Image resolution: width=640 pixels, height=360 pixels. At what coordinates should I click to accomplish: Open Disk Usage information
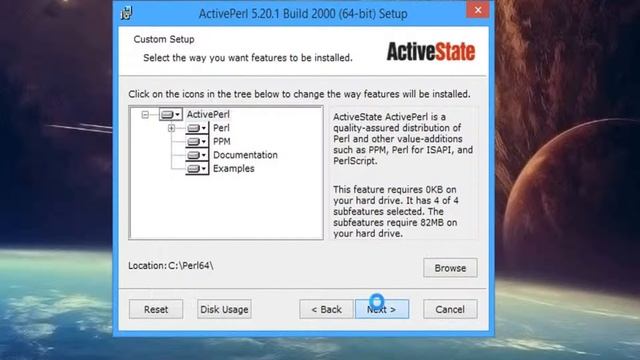coord(224,309)
